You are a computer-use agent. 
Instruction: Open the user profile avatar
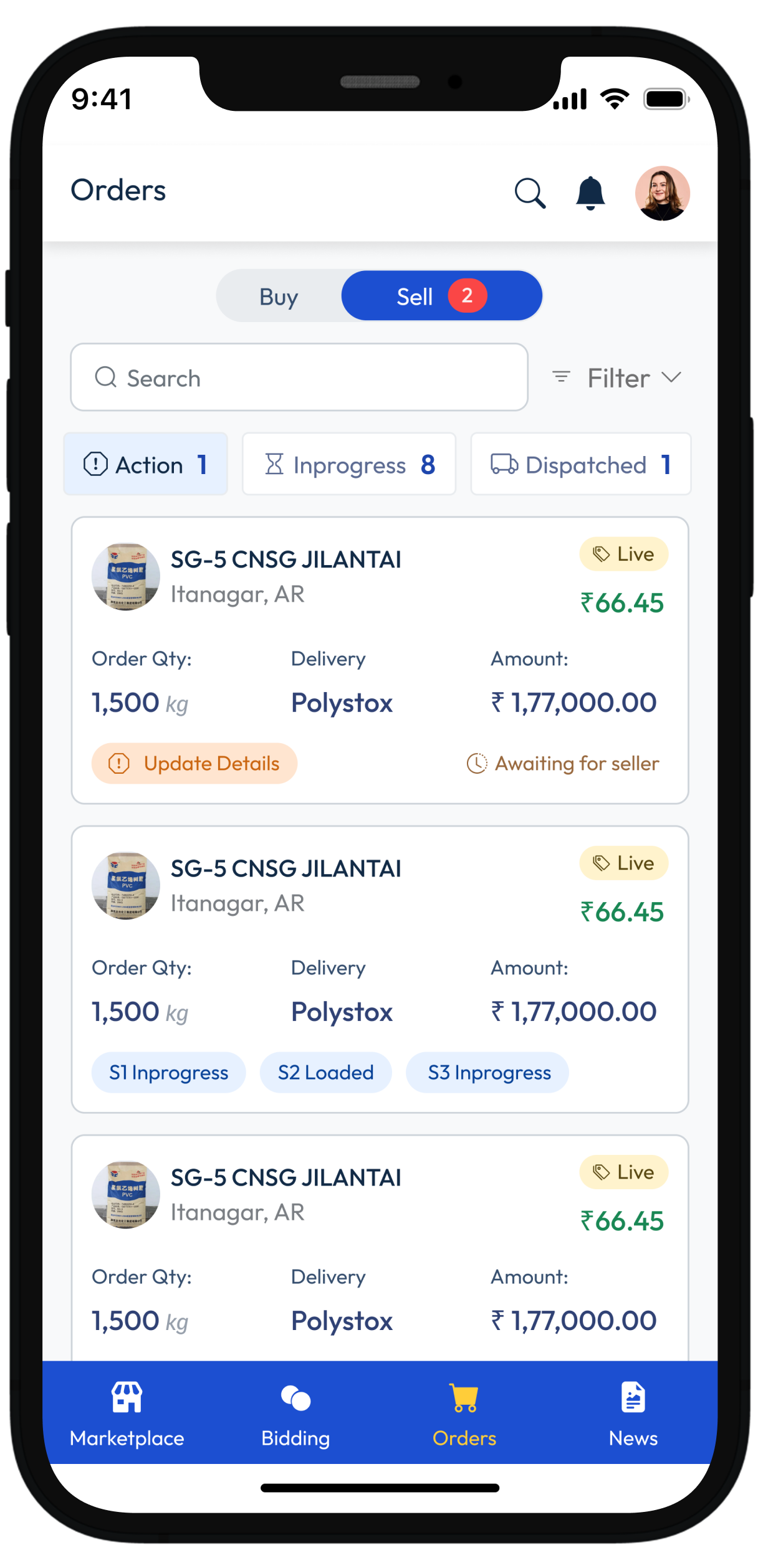(662, 193)
